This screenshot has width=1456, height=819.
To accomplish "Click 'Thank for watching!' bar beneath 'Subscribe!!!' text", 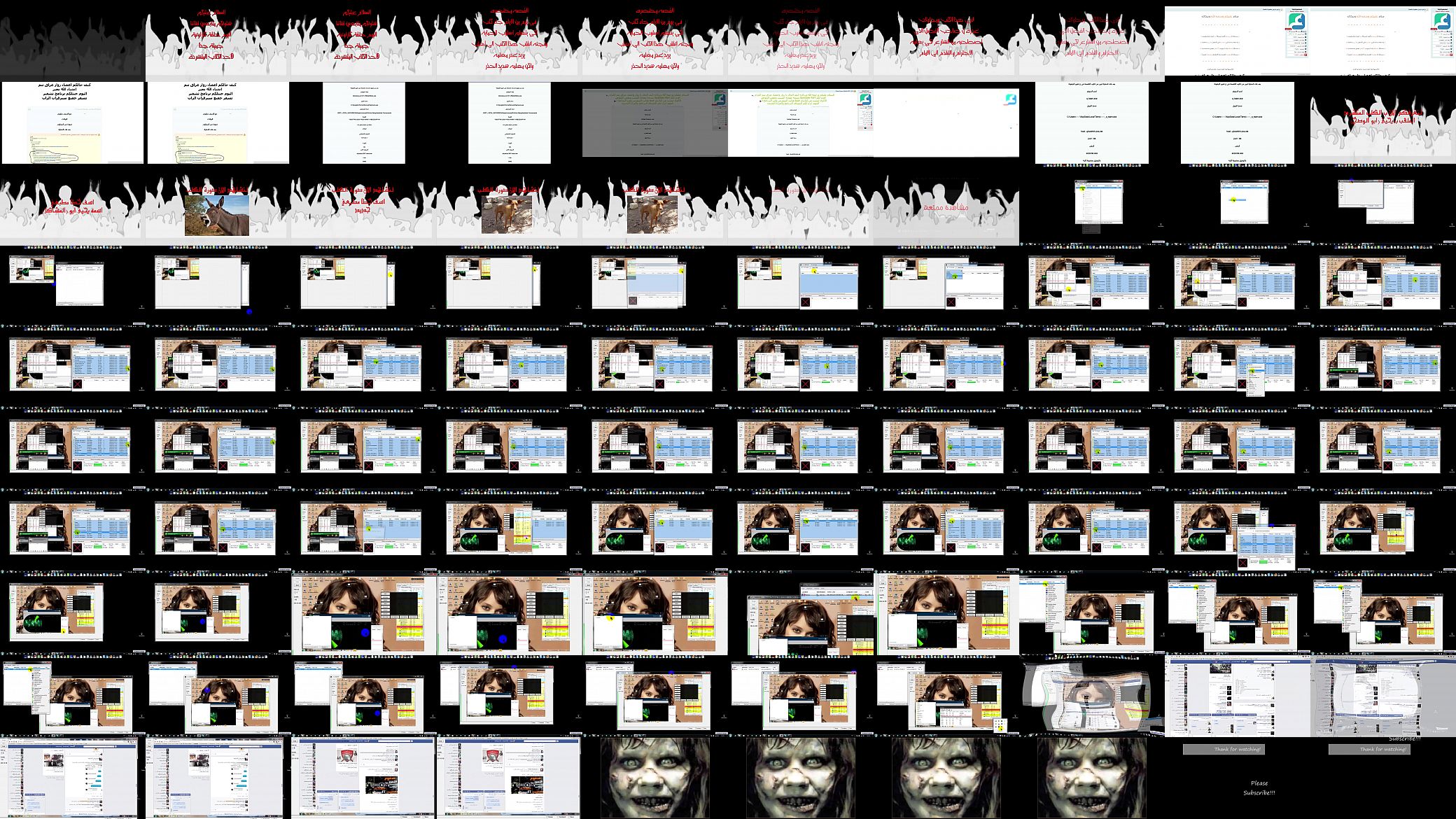I will (x=1368, y=749).
